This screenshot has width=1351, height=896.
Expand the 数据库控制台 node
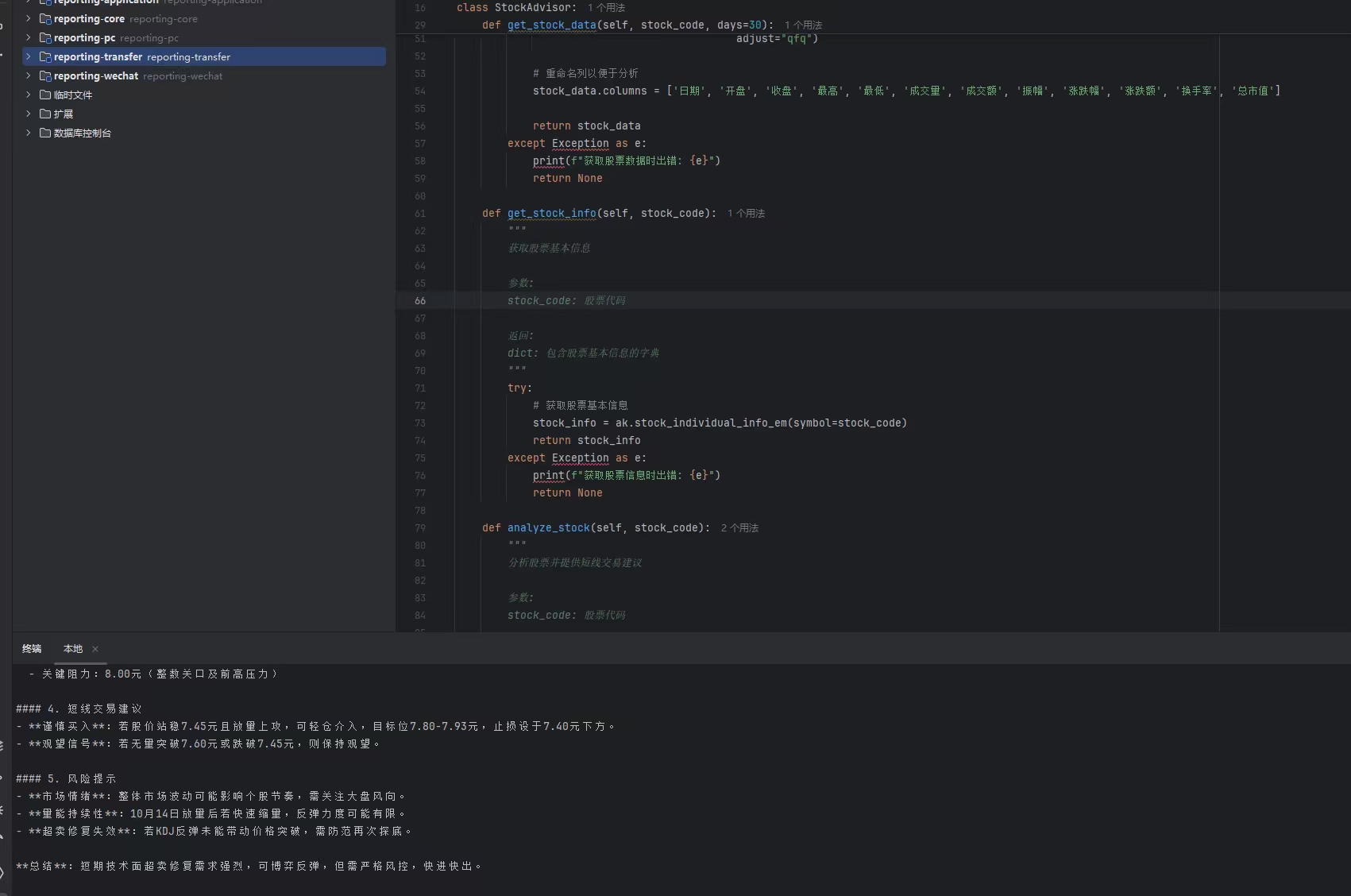pyautogui.click(x=29, y=133)
